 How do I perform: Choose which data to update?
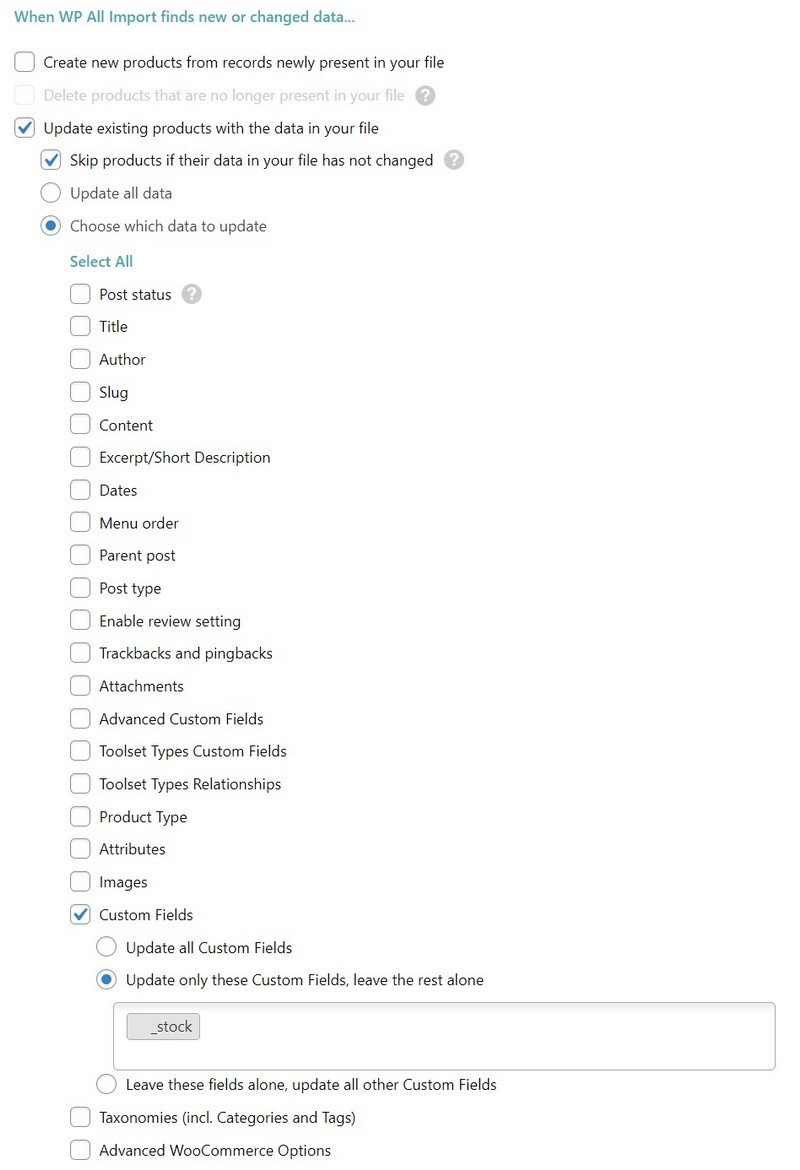tap(51, 226)
